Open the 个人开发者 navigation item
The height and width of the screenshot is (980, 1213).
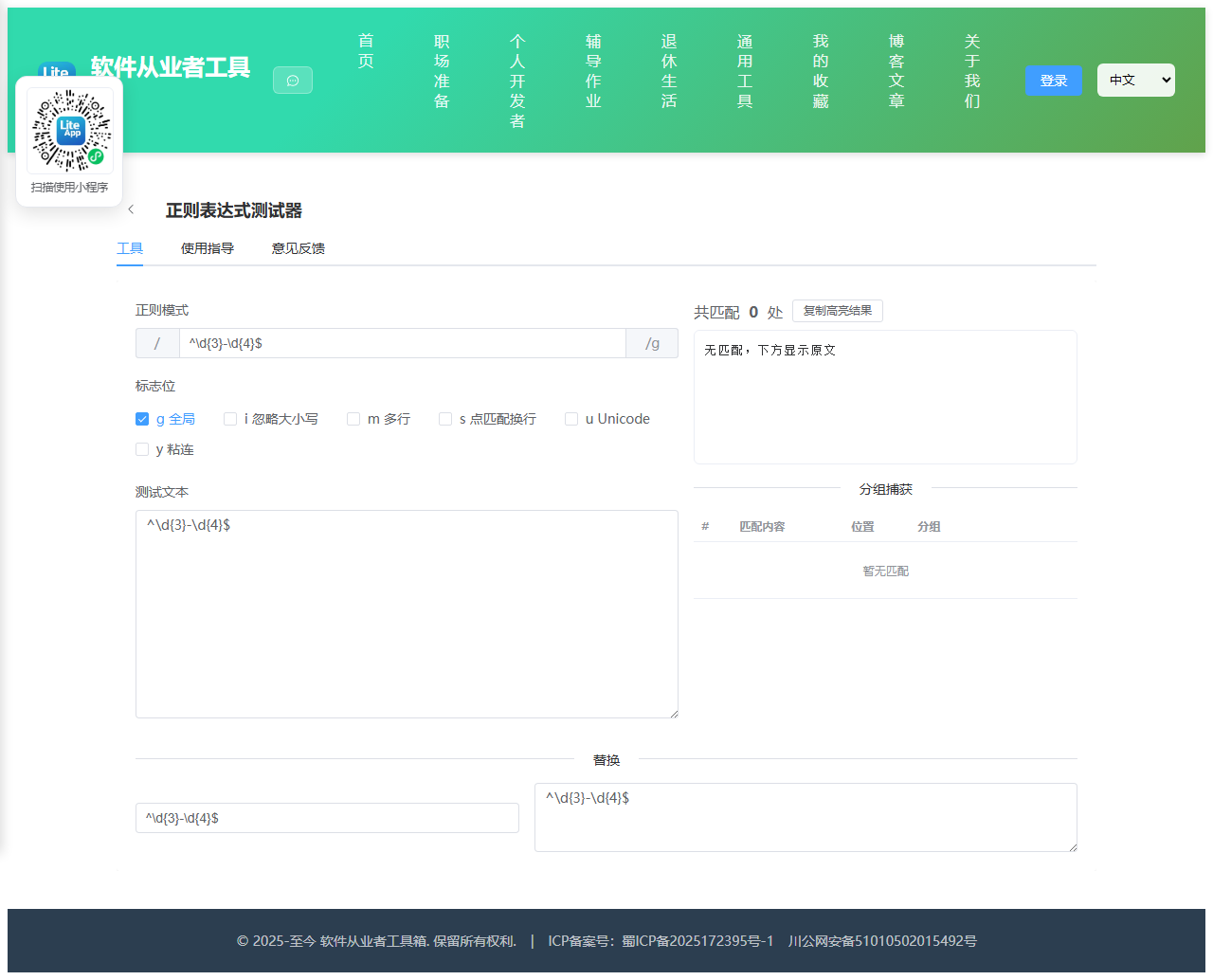click(x=517, y=81)
